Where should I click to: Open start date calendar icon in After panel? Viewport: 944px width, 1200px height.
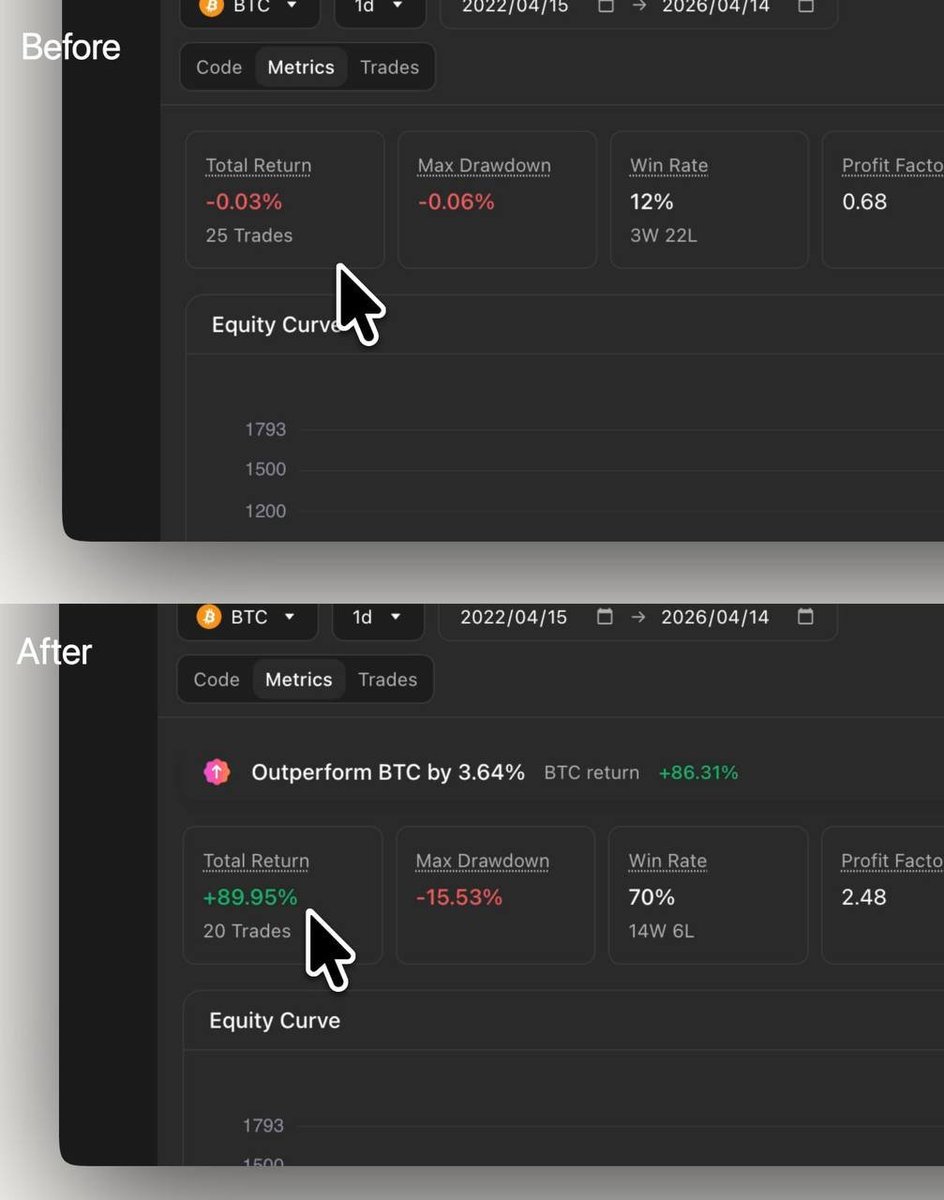[605, 617]
